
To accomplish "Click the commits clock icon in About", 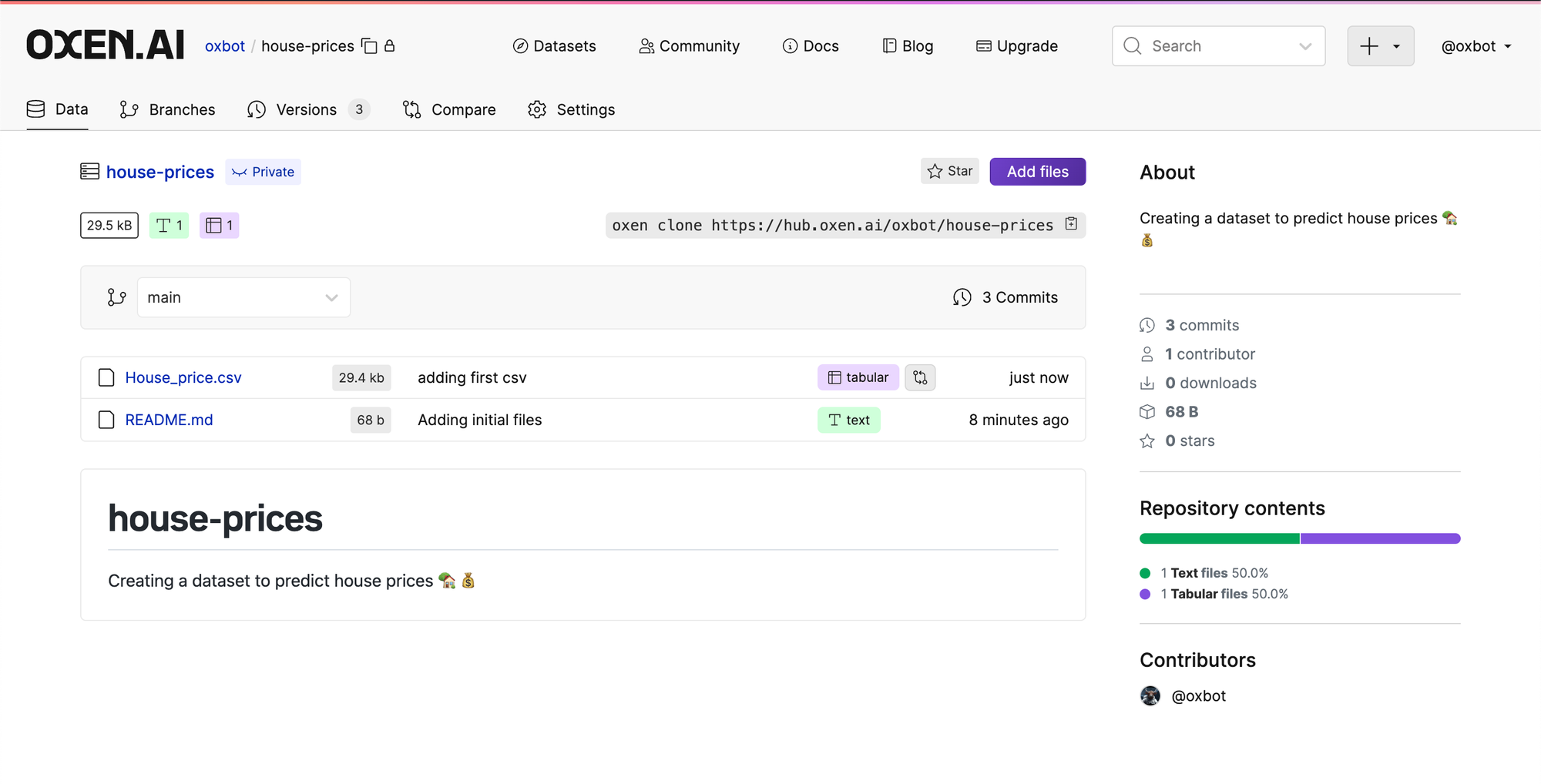I will (1147, 325).
